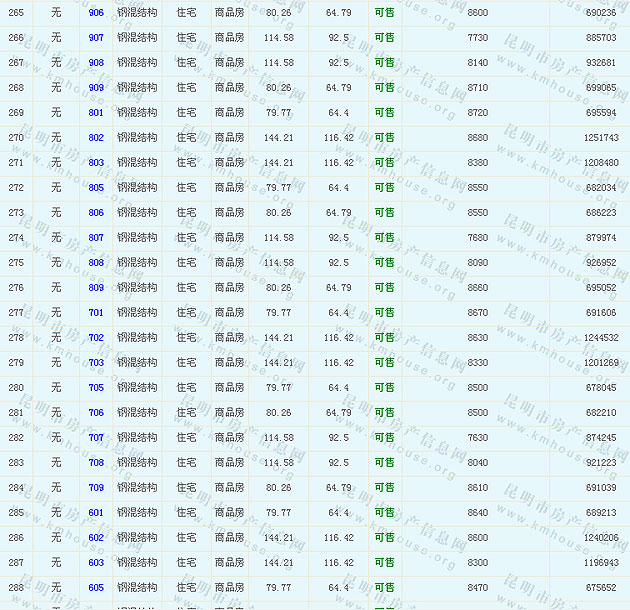
Task: Open room 906 link
Action: [96, 13]
